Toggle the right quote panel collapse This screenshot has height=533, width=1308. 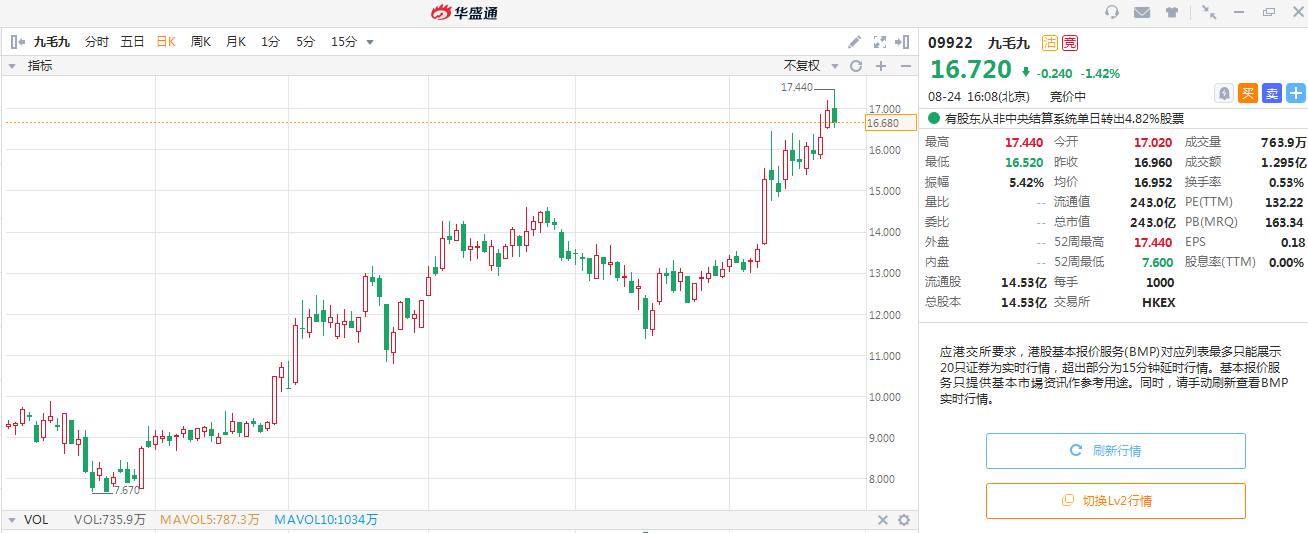pyautogui.click(x=903, y=42)
